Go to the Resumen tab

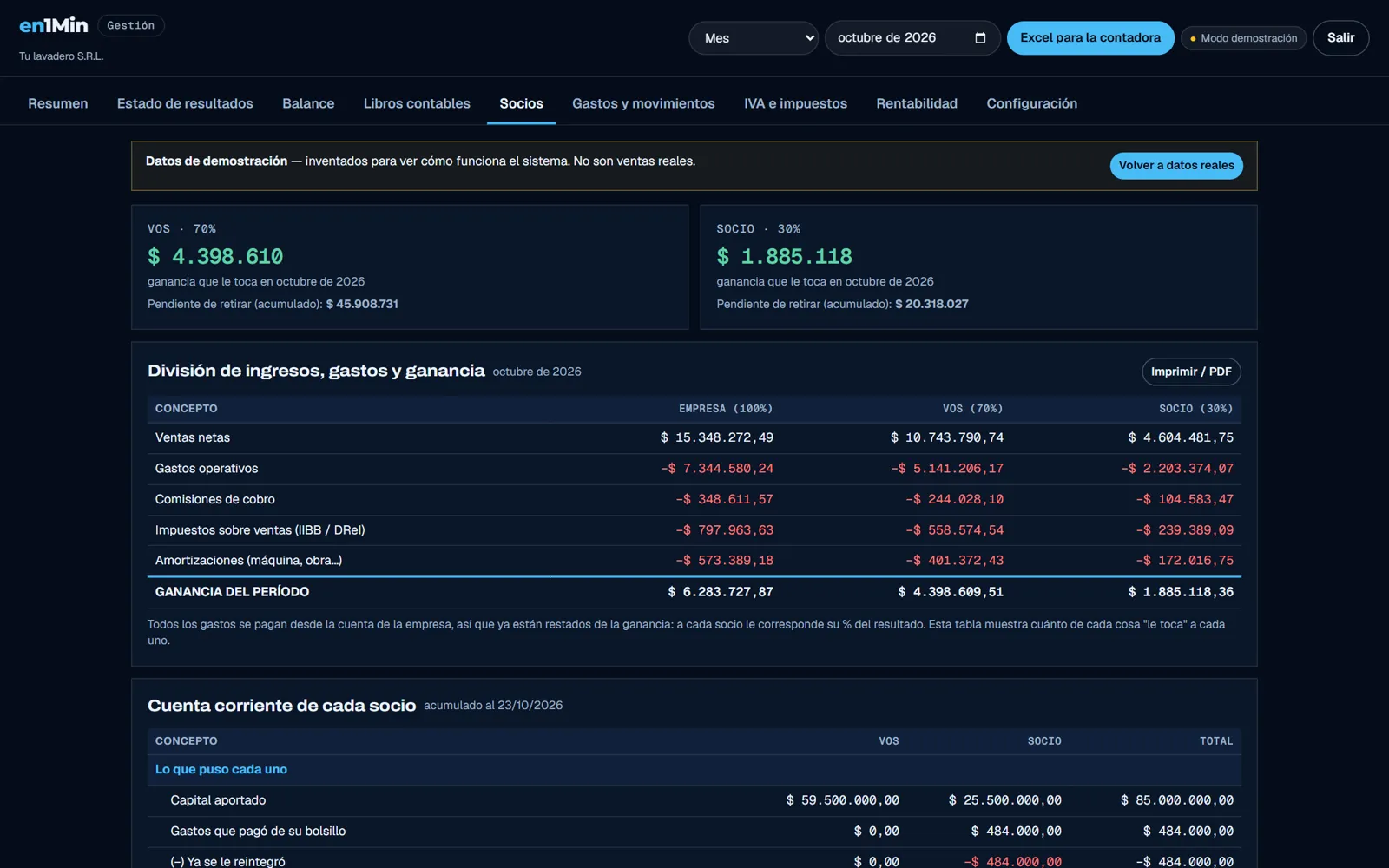click(58, 103)
